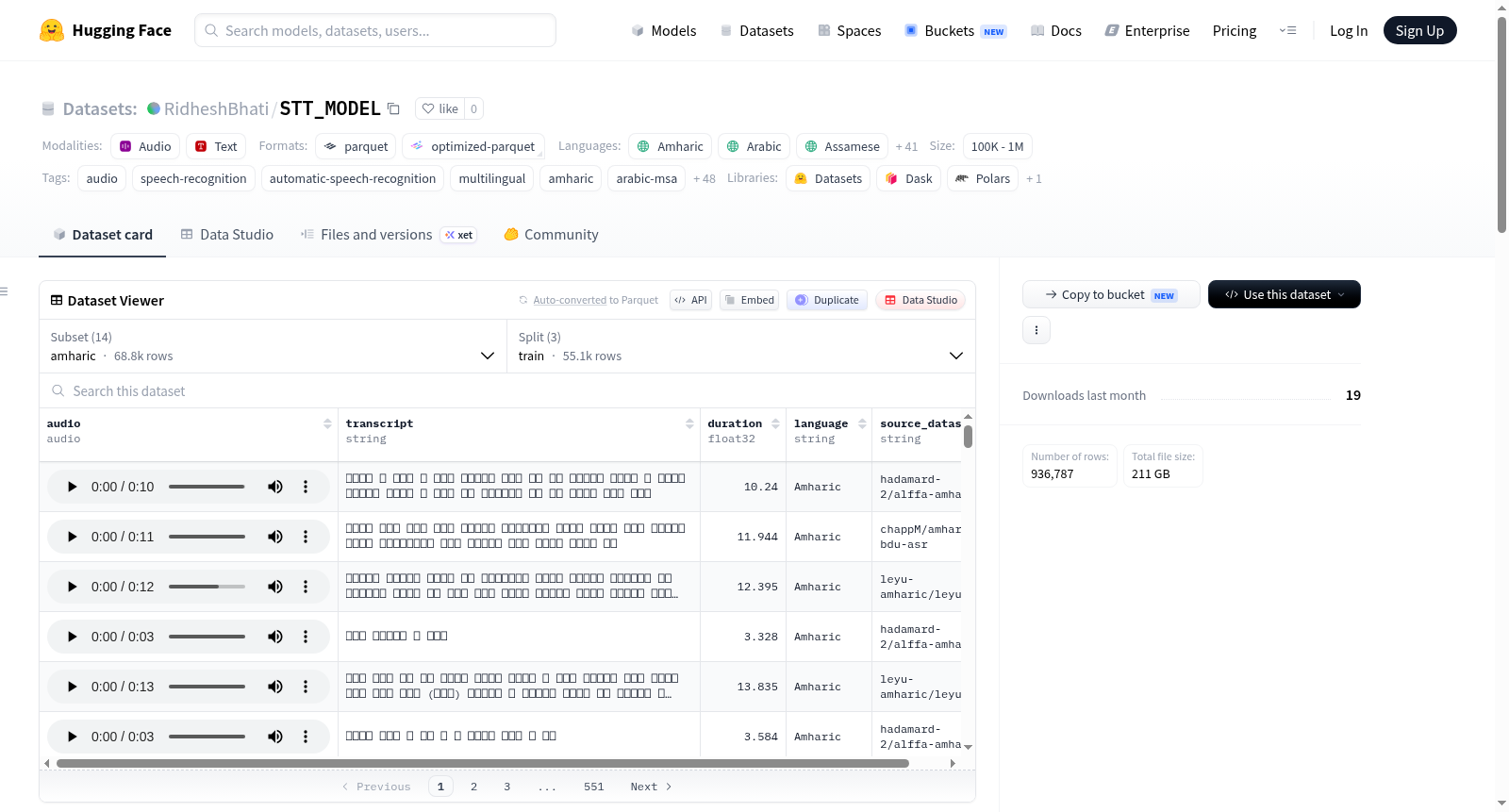
Task: Click the Embed button
Action: pos(749,300)
